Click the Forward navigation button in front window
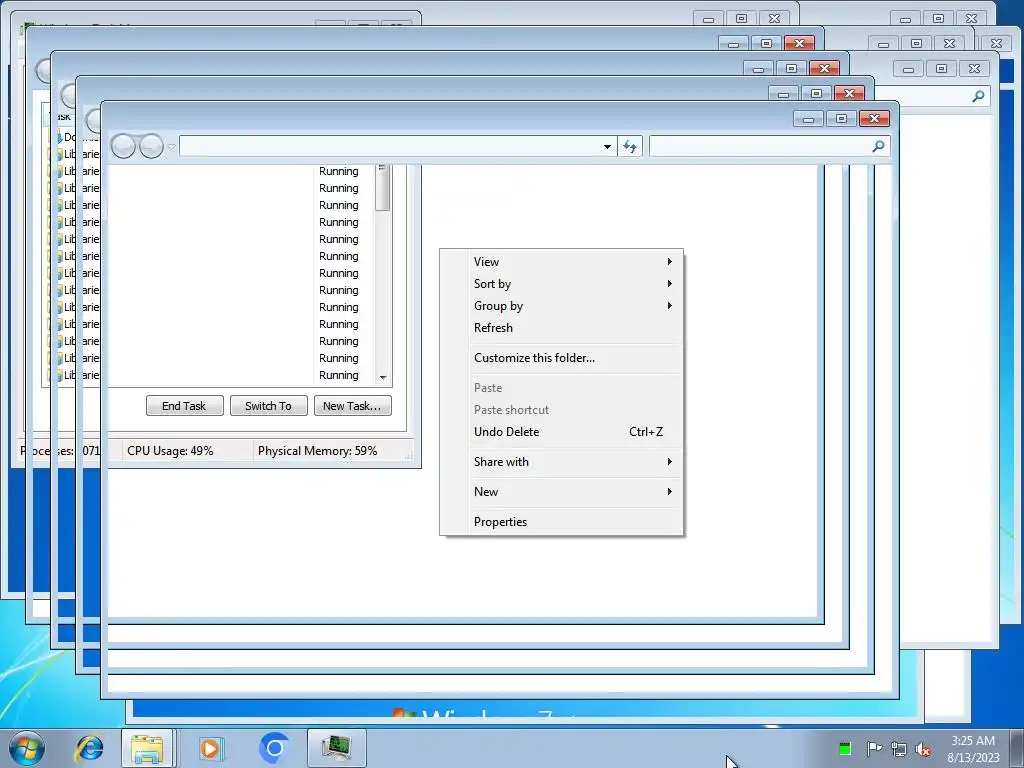The height and width of the screenshot is (768, 1024). (151, 146)
